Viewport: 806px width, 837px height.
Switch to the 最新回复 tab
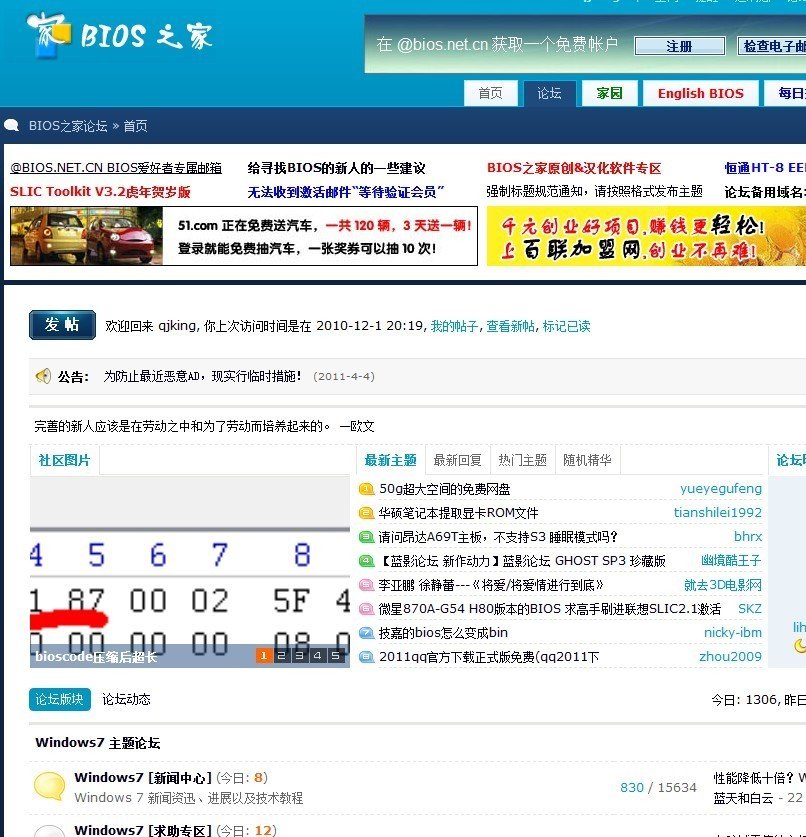click(x=457, y=460)
